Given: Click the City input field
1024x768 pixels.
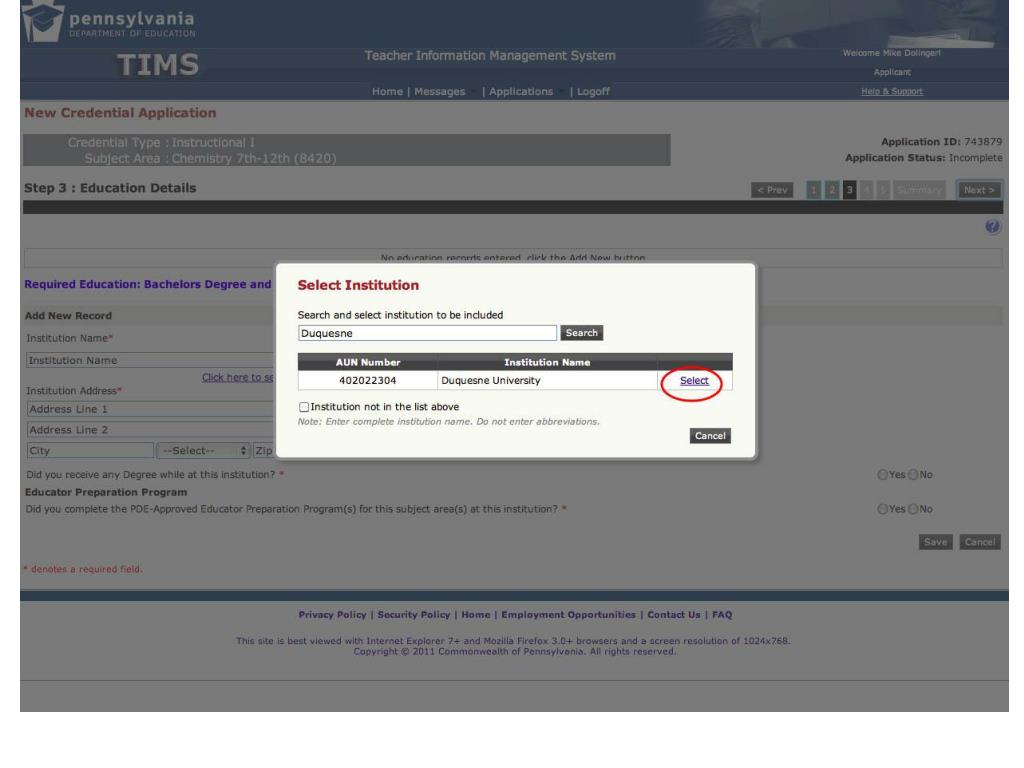Looking at the screenshot, I should [90, 451].
